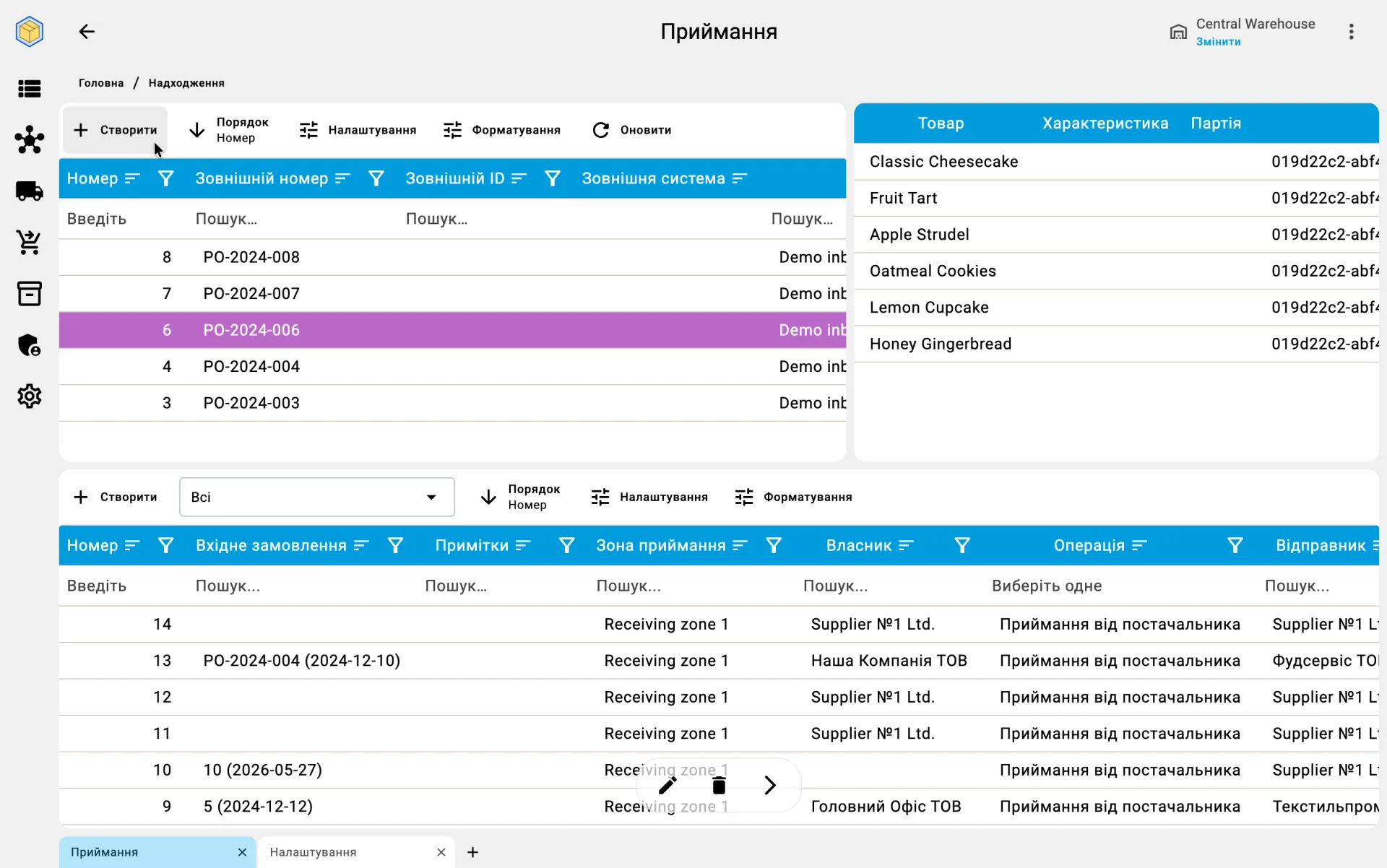Filter the Зовнішній ID column
The width and height of the screenshot is (1387, 868).
pos(552,178)
